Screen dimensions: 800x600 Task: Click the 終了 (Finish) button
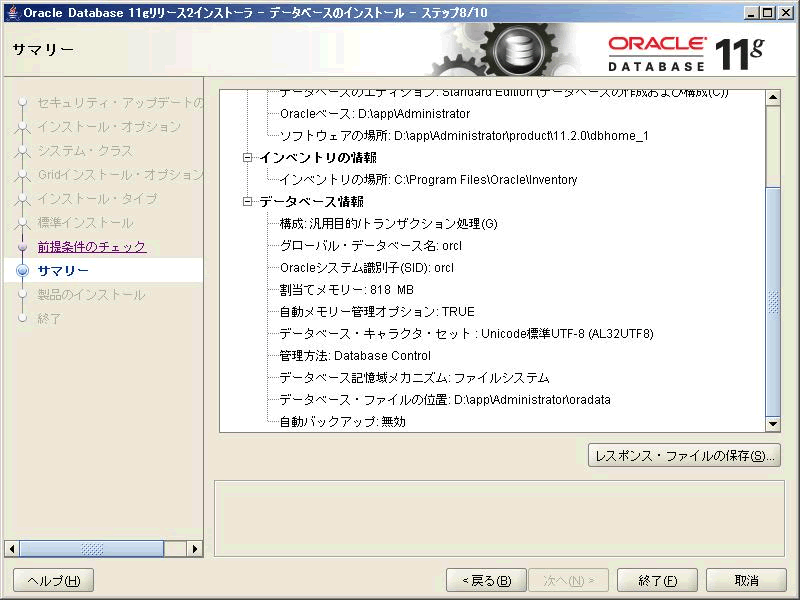[657, 580]
